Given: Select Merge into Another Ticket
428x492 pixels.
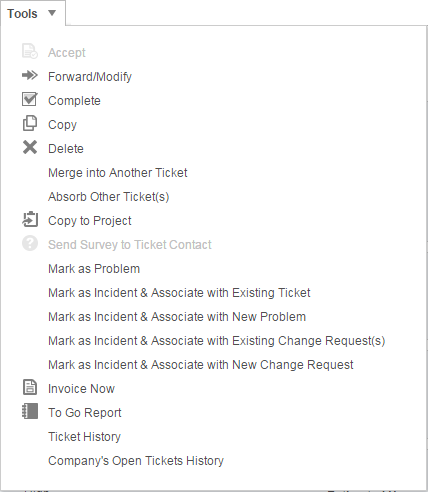Looking at the screenshot, I should pos(118,173).
